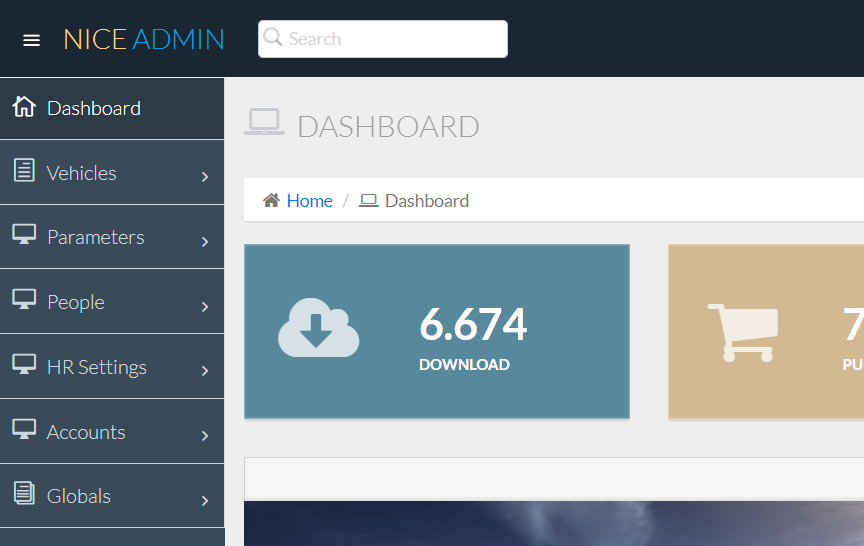Follow the Home breadcrumb link
Viewport: 864px width, 546px height.
(310, 201)
